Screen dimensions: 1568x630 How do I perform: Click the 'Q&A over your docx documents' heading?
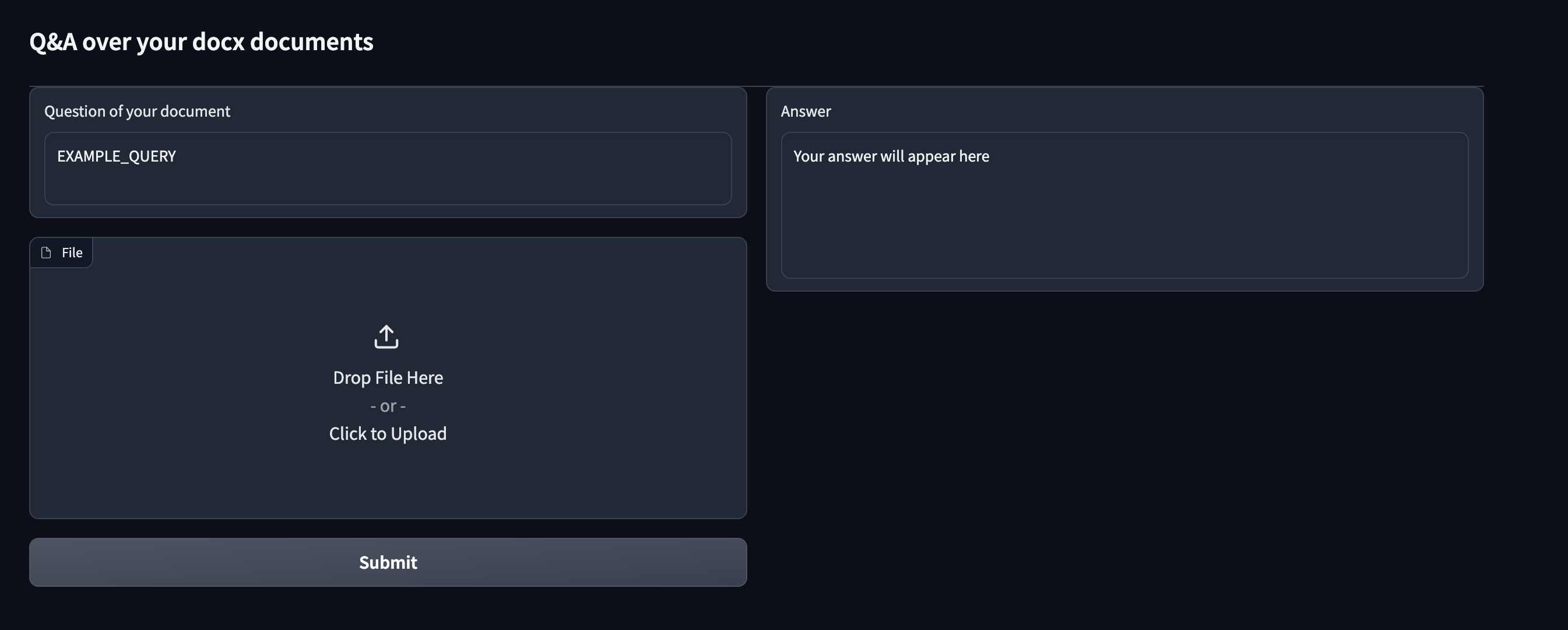201,41
